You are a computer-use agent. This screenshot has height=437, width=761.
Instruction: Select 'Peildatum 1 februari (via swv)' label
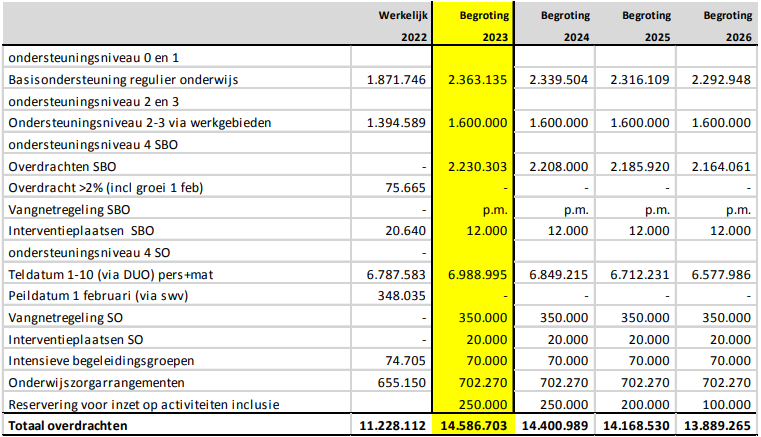[98, 296]
